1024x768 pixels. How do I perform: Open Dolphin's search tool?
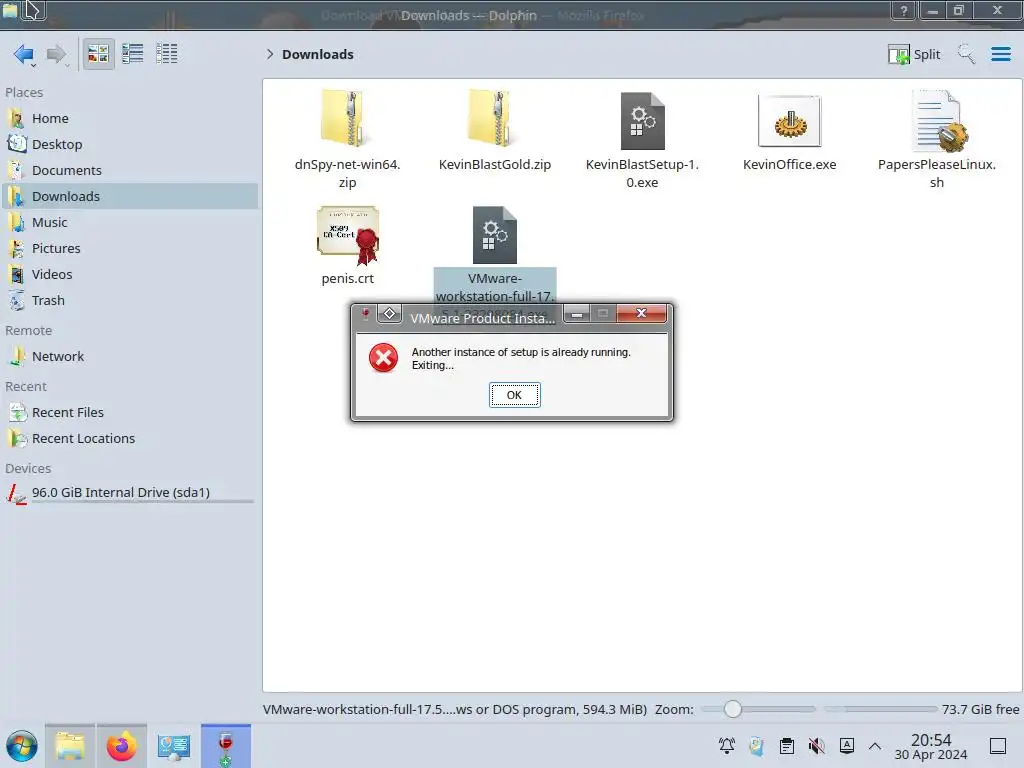pyautogui.click(x=966, y=54)
